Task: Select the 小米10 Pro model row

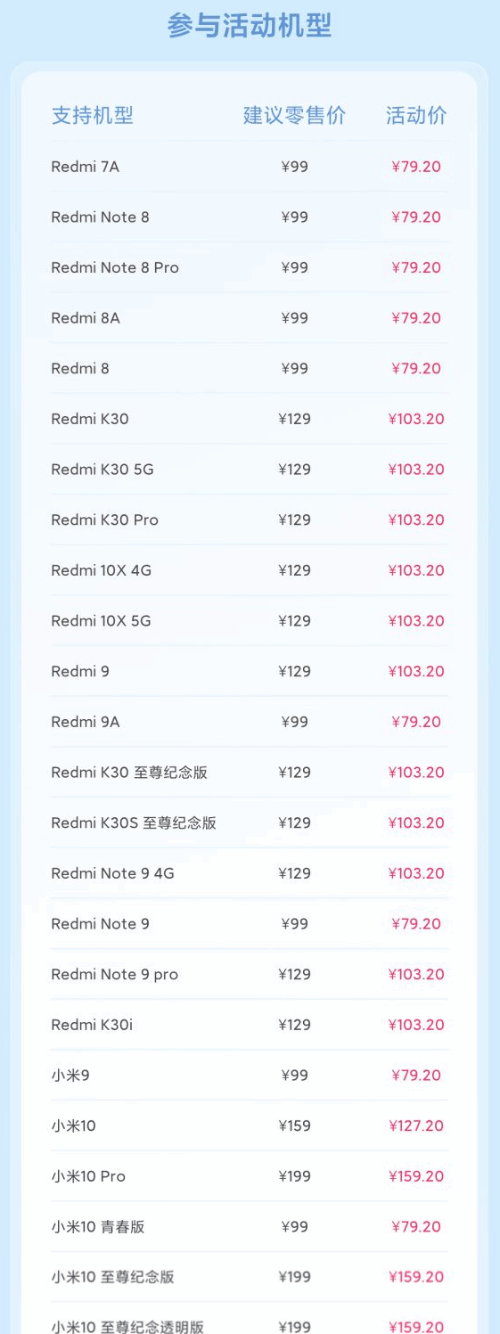Action: 249,1176
